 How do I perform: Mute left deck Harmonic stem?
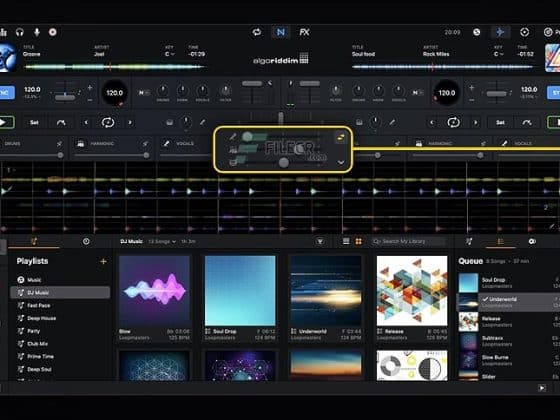click(x=145, y=144)
